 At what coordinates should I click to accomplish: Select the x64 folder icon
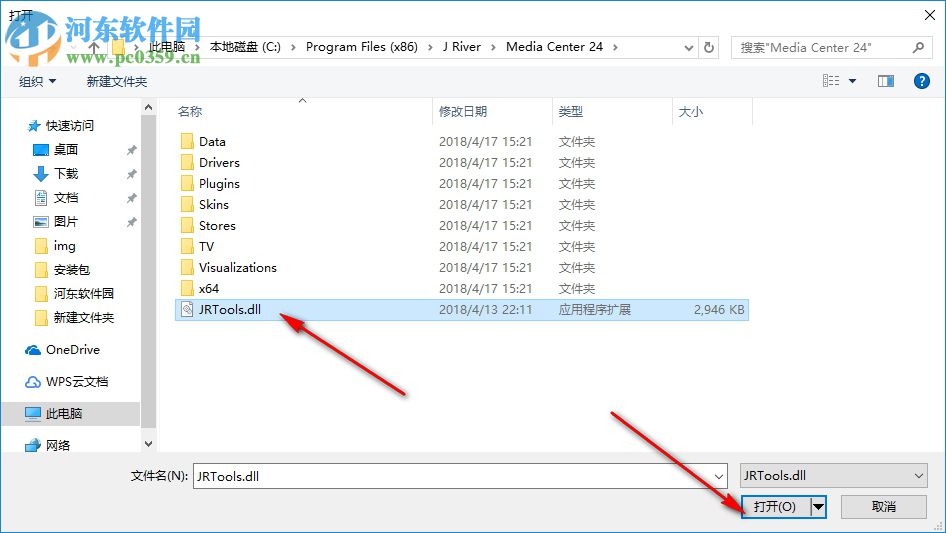[188, 289]
